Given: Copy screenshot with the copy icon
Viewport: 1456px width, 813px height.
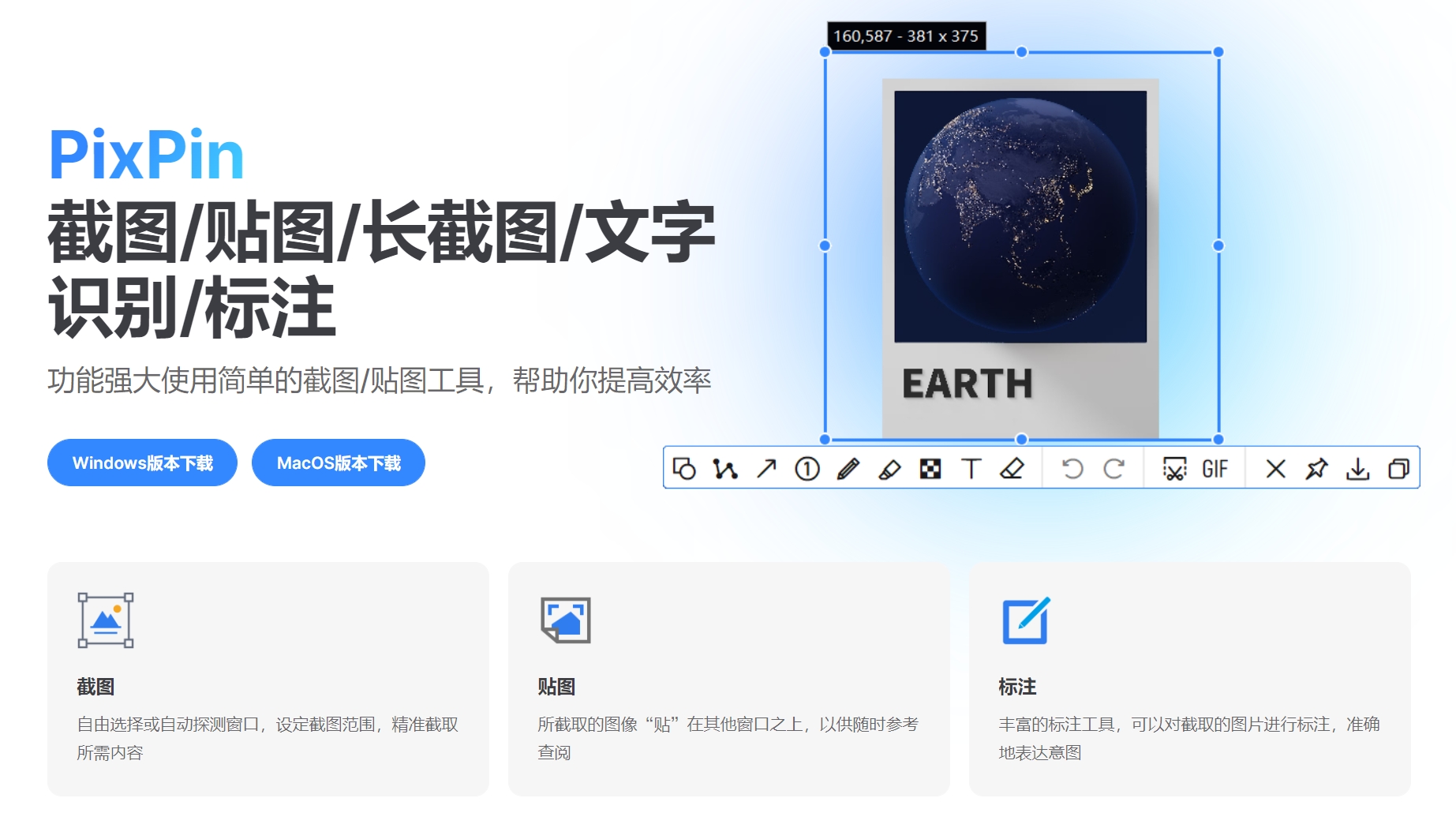Looking at the screenshot, I should [x=1398, y=469].
